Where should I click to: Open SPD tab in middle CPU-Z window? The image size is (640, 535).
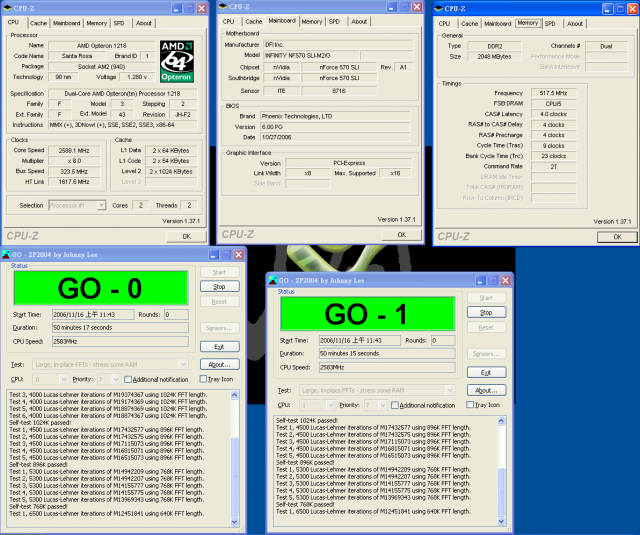coord(334,22)
